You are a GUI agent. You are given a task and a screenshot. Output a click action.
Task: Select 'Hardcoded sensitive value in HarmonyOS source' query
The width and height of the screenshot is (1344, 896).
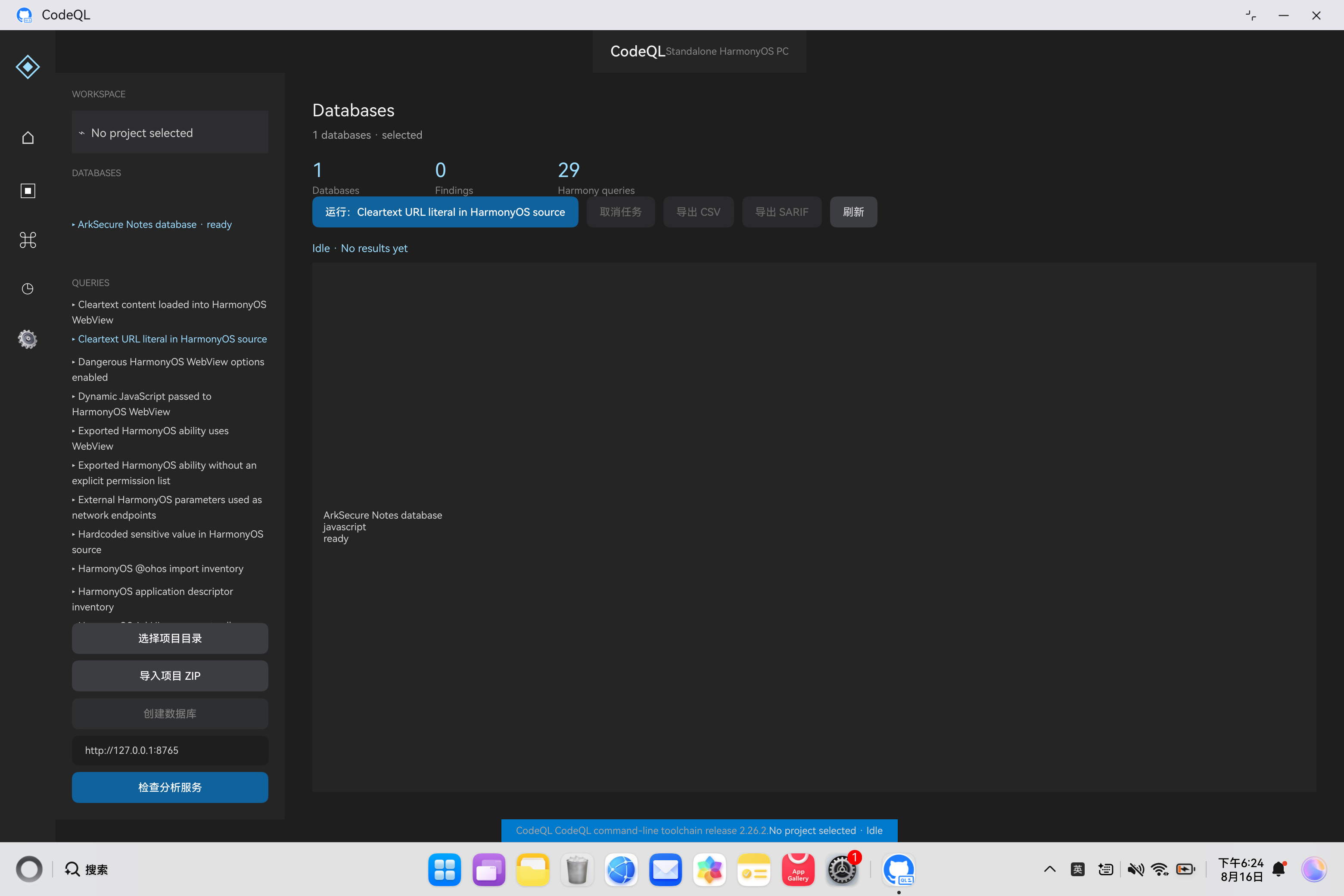(168, 542)
